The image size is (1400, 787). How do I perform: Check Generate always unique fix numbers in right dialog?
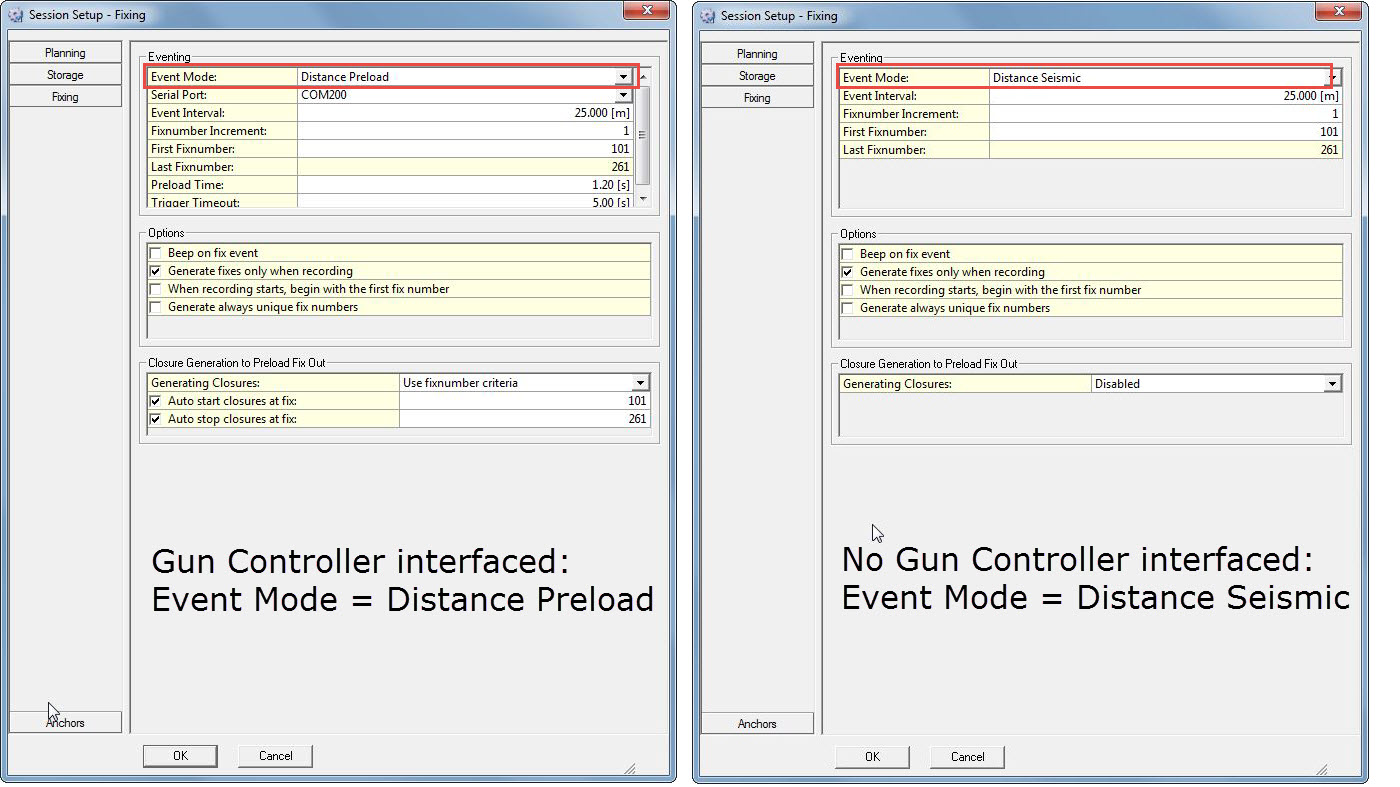[x=847, y=308]
